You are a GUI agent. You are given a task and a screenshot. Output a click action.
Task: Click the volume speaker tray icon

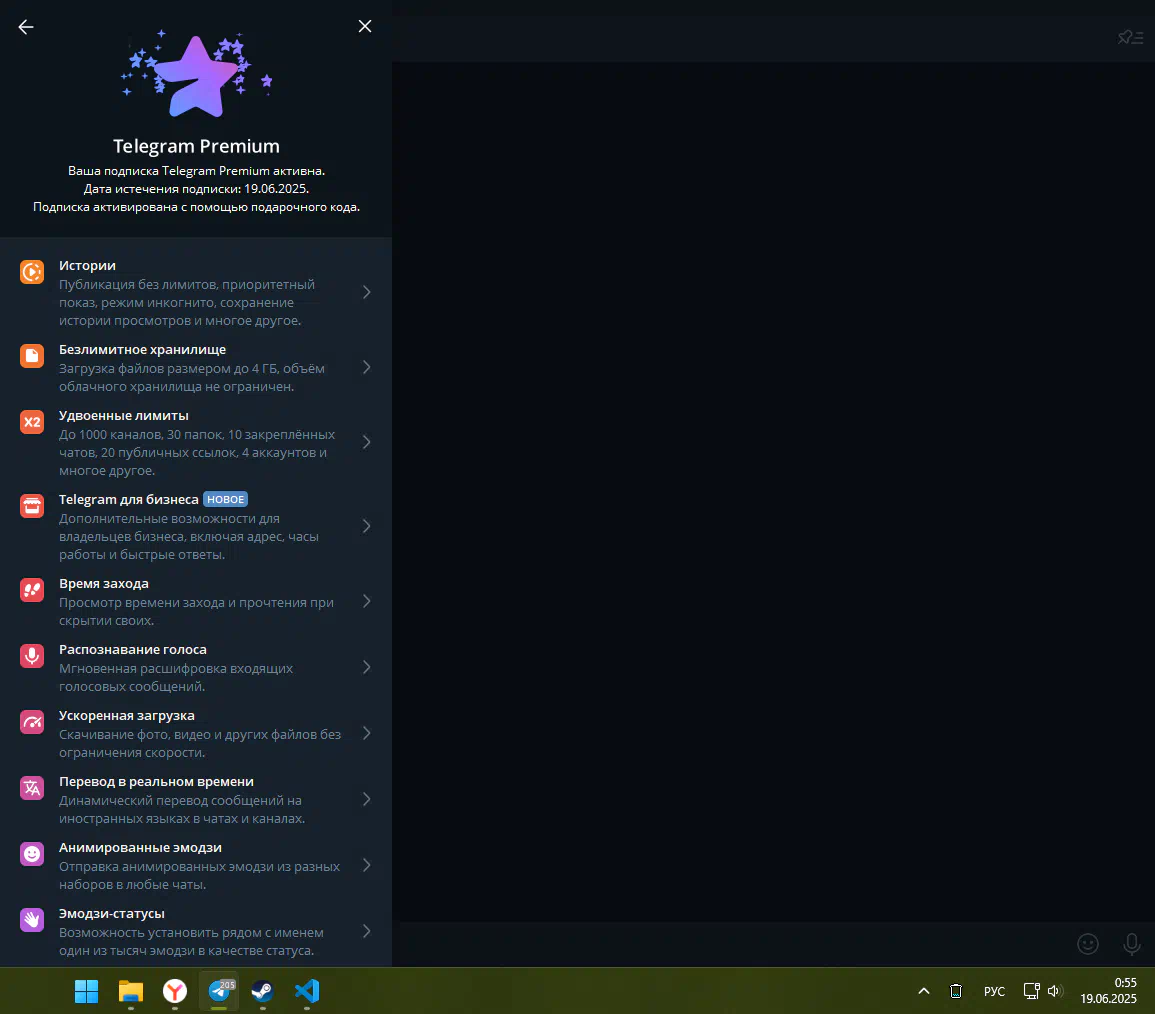click(x=1055, y=991)
